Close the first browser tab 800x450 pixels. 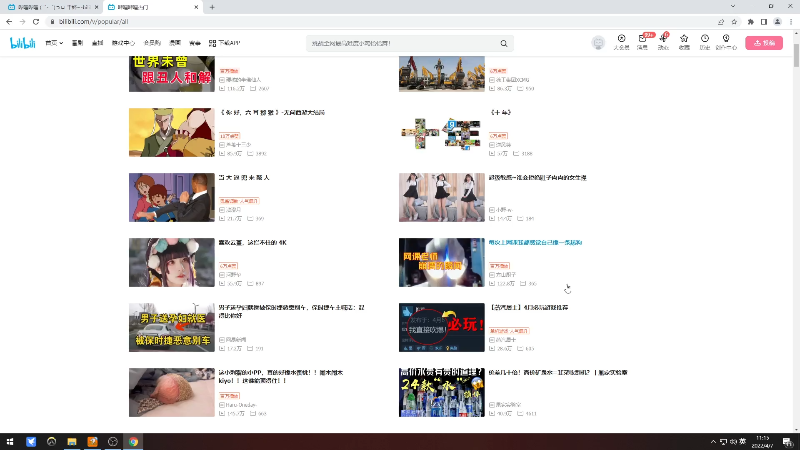click(96, 7)
